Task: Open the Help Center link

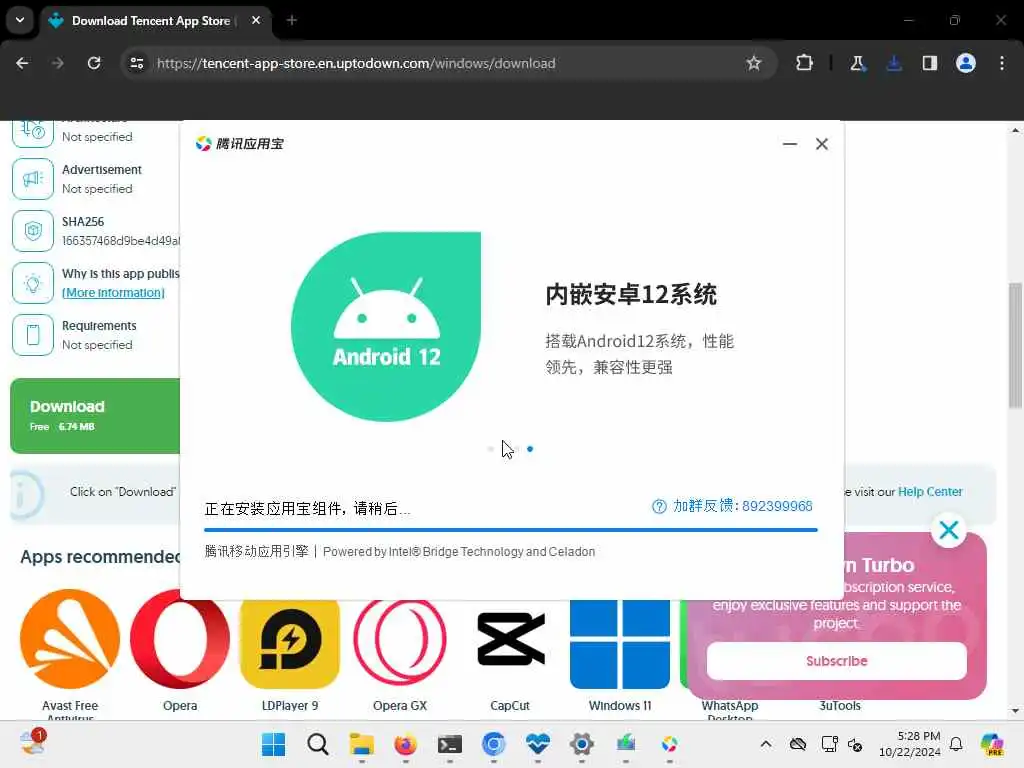Action: coord(930,492)
